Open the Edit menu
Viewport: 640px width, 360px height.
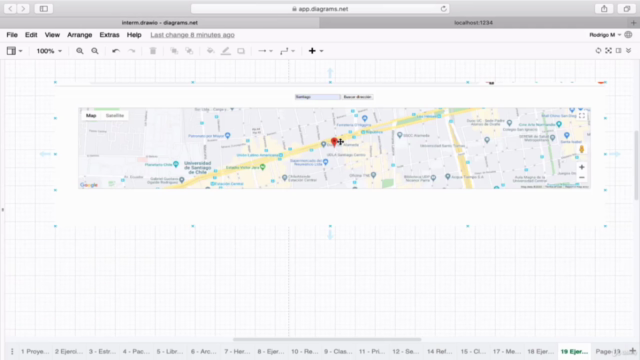31,35
